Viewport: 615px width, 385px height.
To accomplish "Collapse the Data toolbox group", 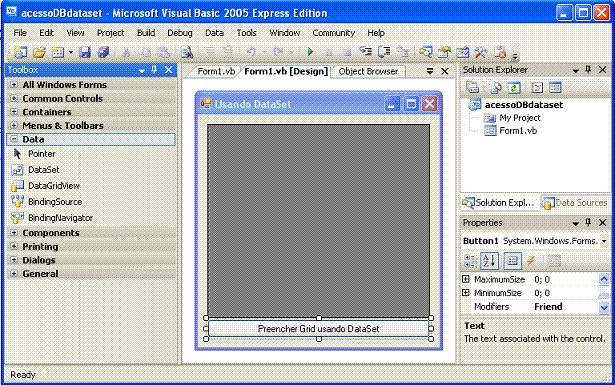I will [14, 139].
